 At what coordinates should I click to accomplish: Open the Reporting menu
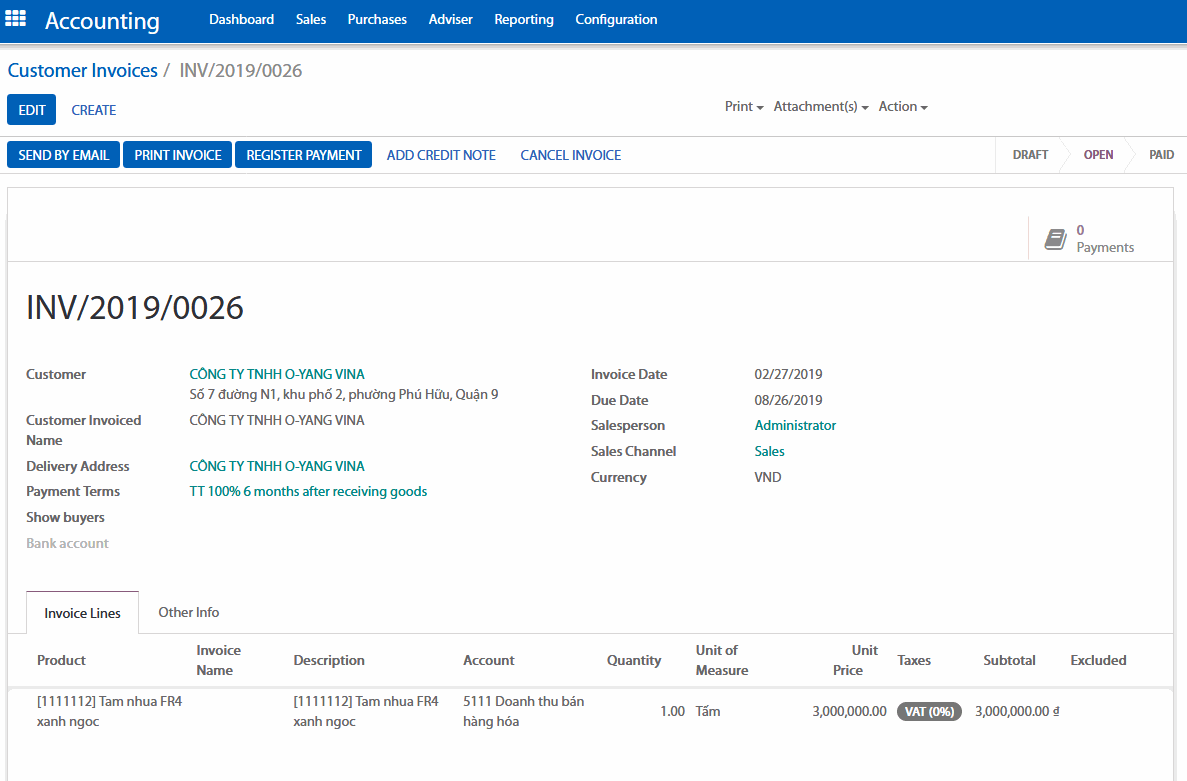(523, 20)
